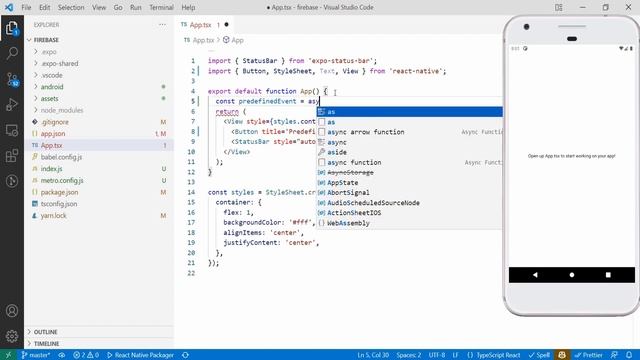Image resolution: width=640 pixels, height=360 pixels.
Task: Select 'async function' snippet suggestion
Action: (x=409, y=162)
